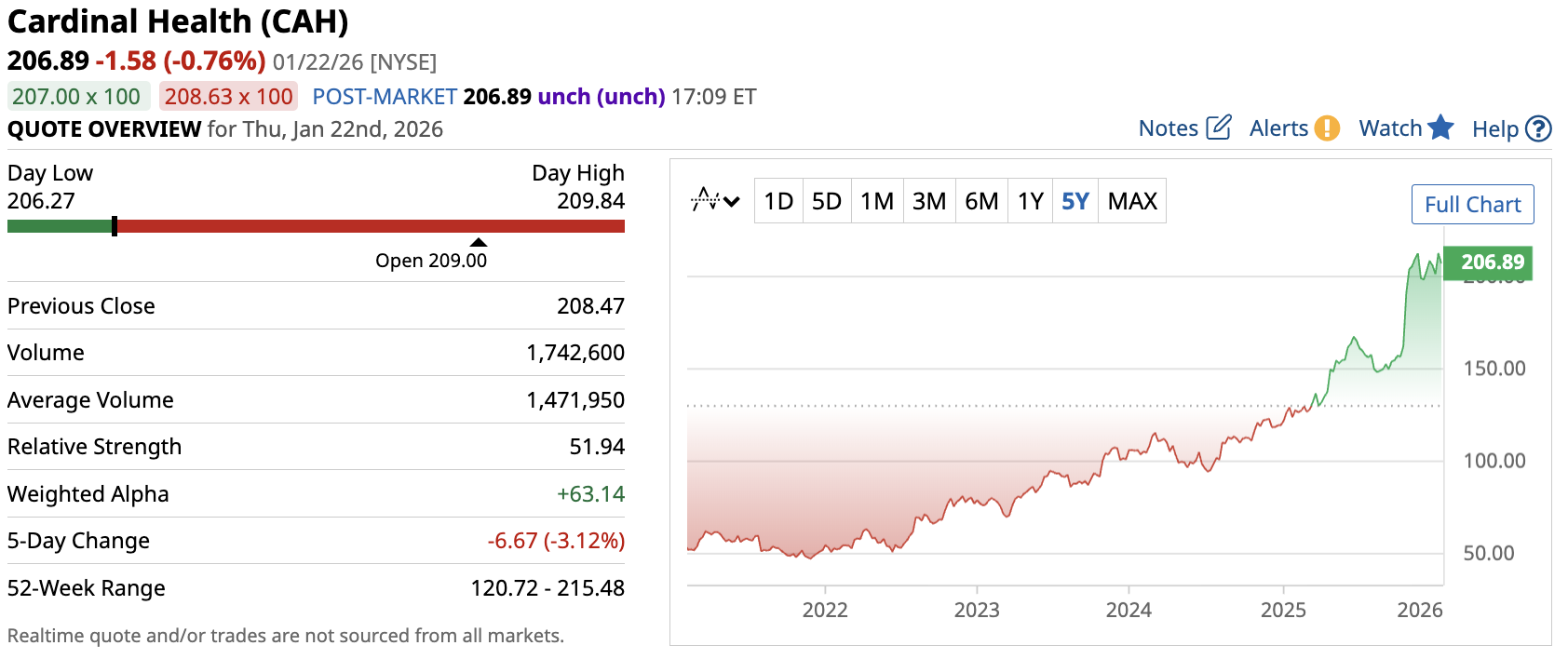
Task: Click the Help question mark icon
Action: pos(1539,128)
